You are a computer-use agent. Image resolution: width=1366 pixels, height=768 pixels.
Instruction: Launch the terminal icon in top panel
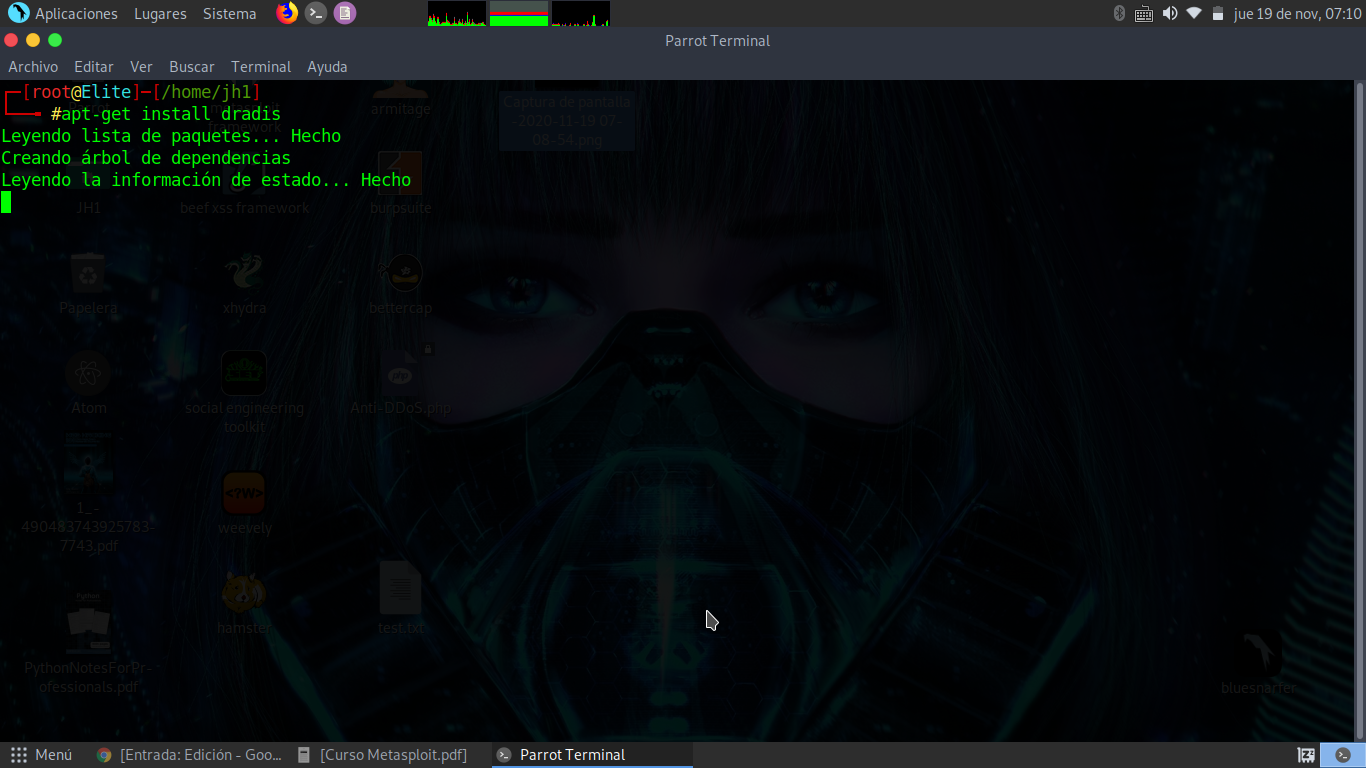(316, 13)
